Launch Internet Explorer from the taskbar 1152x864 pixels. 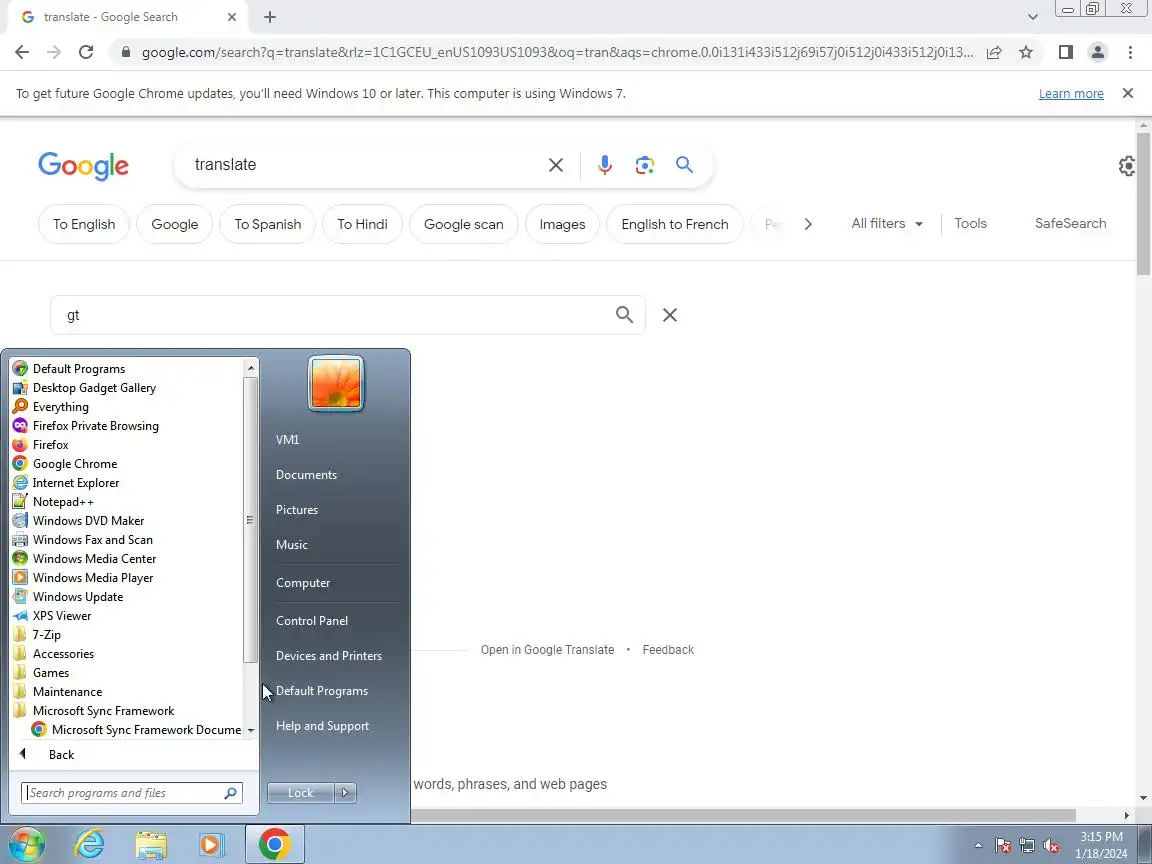click(89, 844)
